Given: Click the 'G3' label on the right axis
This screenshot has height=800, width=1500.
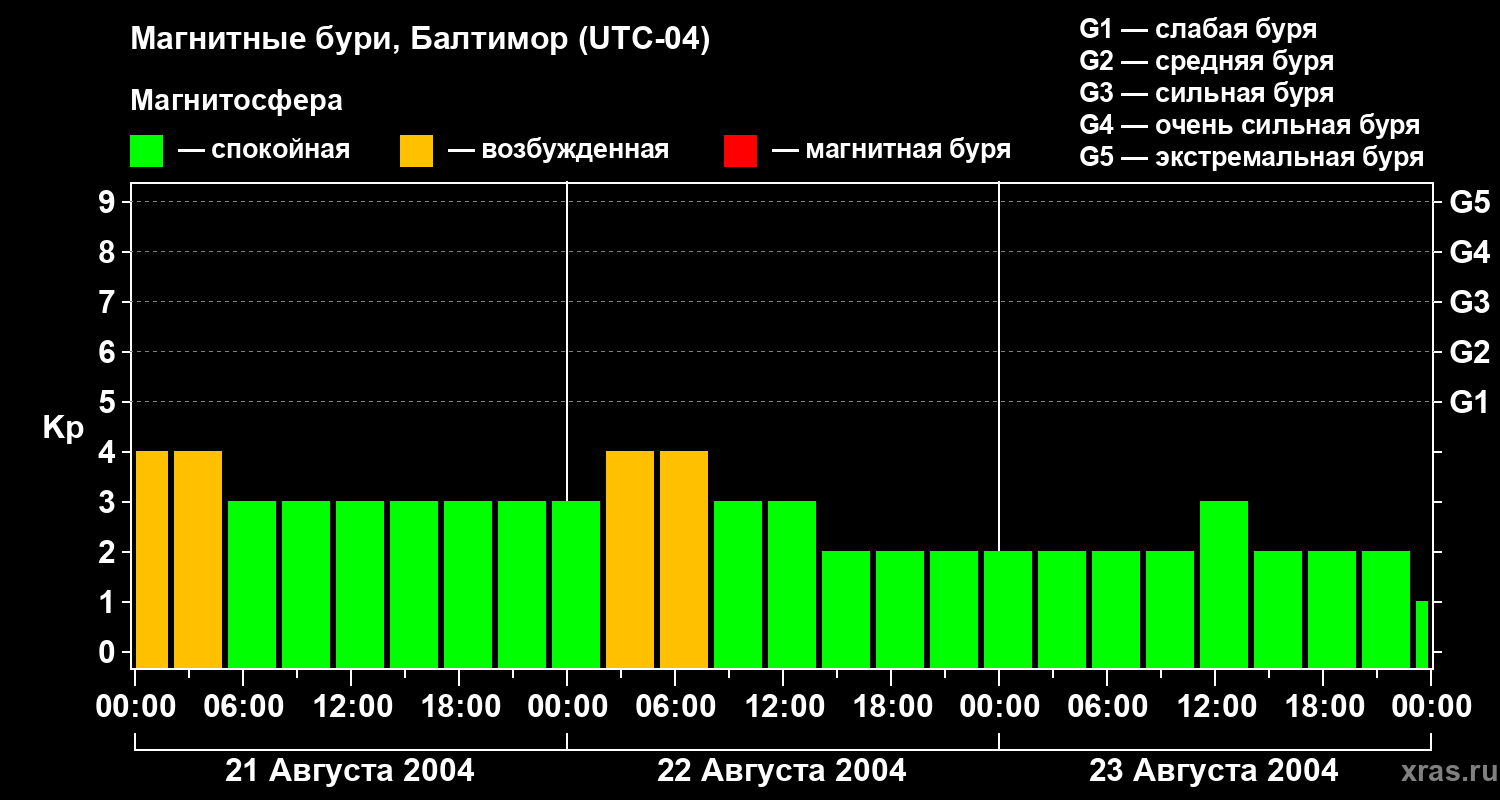Looking at the screenshot, I should [1469, 302].
